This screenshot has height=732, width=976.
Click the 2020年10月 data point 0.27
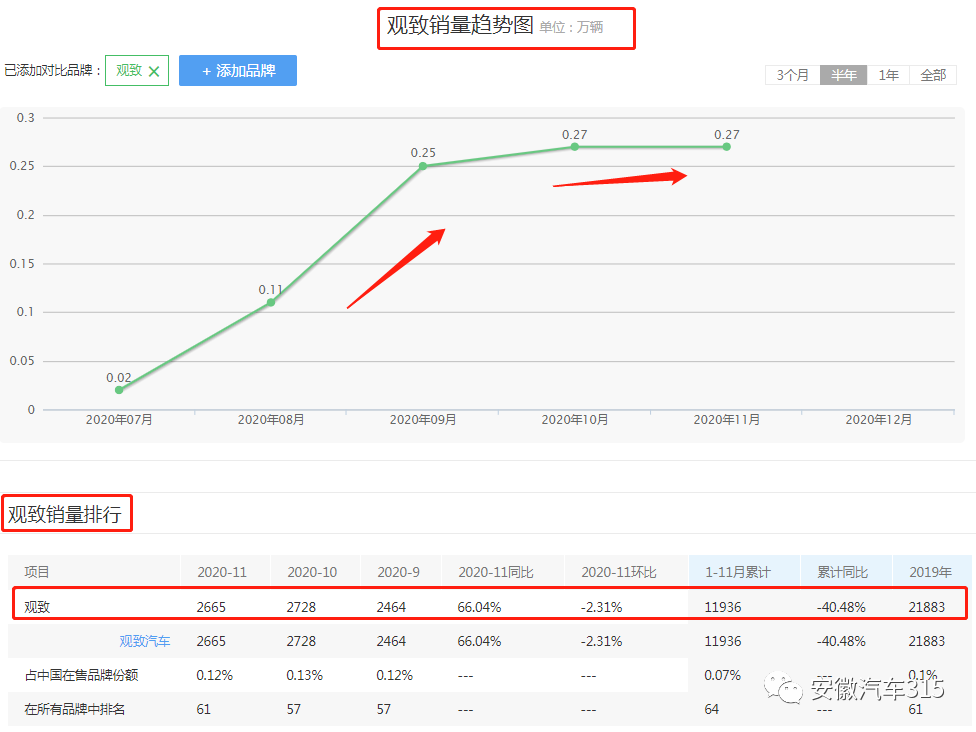(575, 147)
